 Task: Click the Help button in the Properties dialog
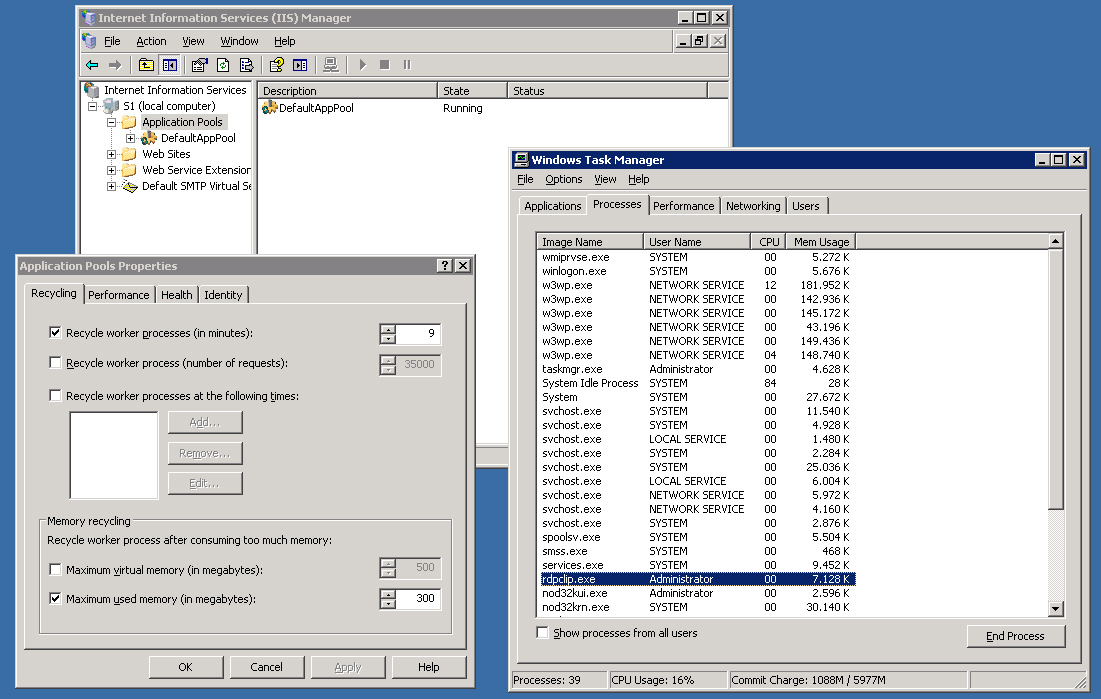click(428, 667)
